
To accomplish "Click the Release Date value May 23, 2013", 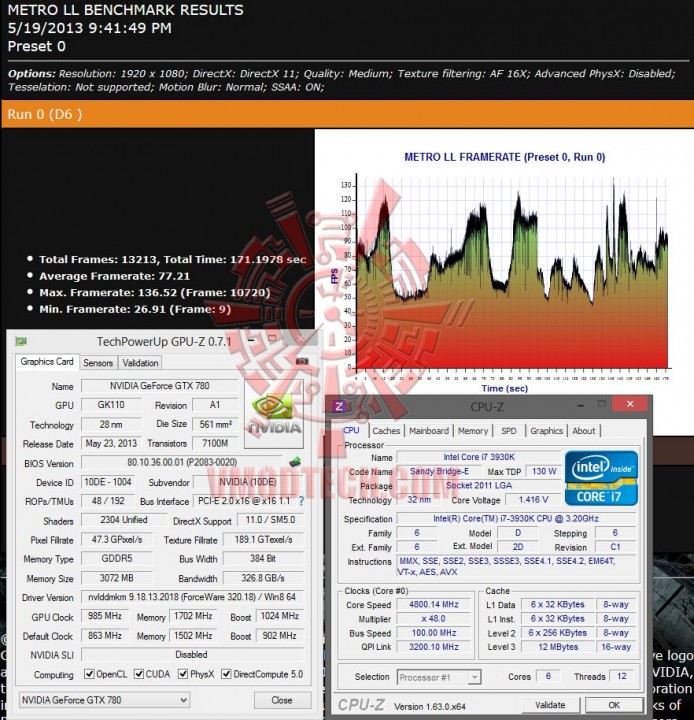I will 111,443.
